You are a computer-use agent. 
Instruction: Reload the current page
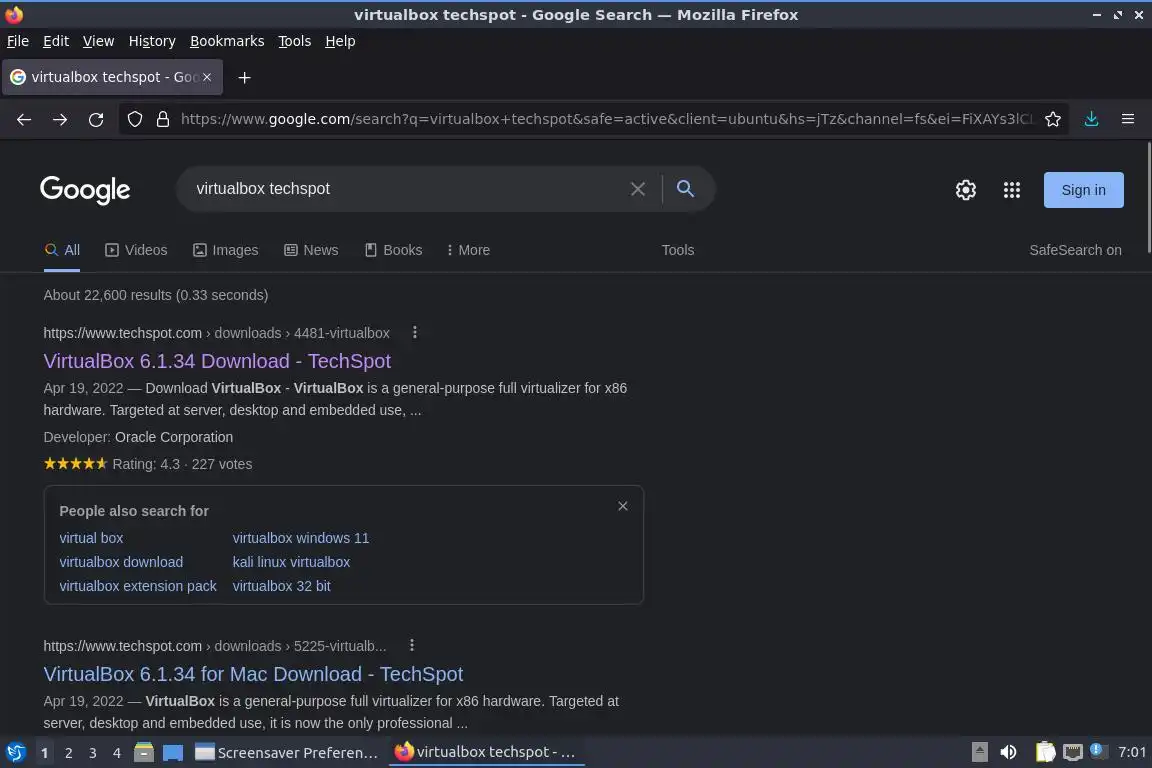(96, 119)
